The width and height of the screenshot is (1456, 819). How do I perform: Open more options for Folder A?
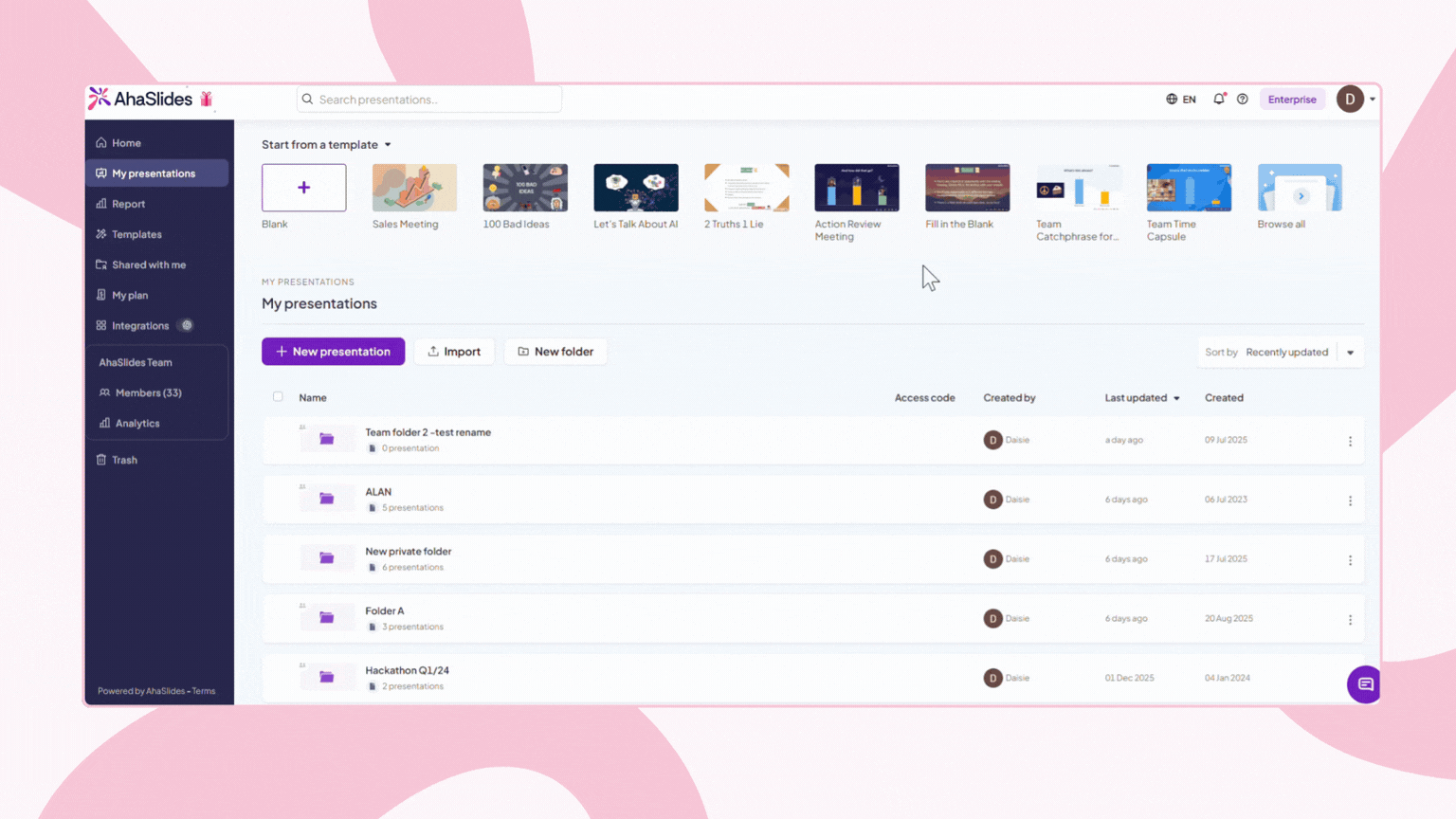click(1350, 620)
